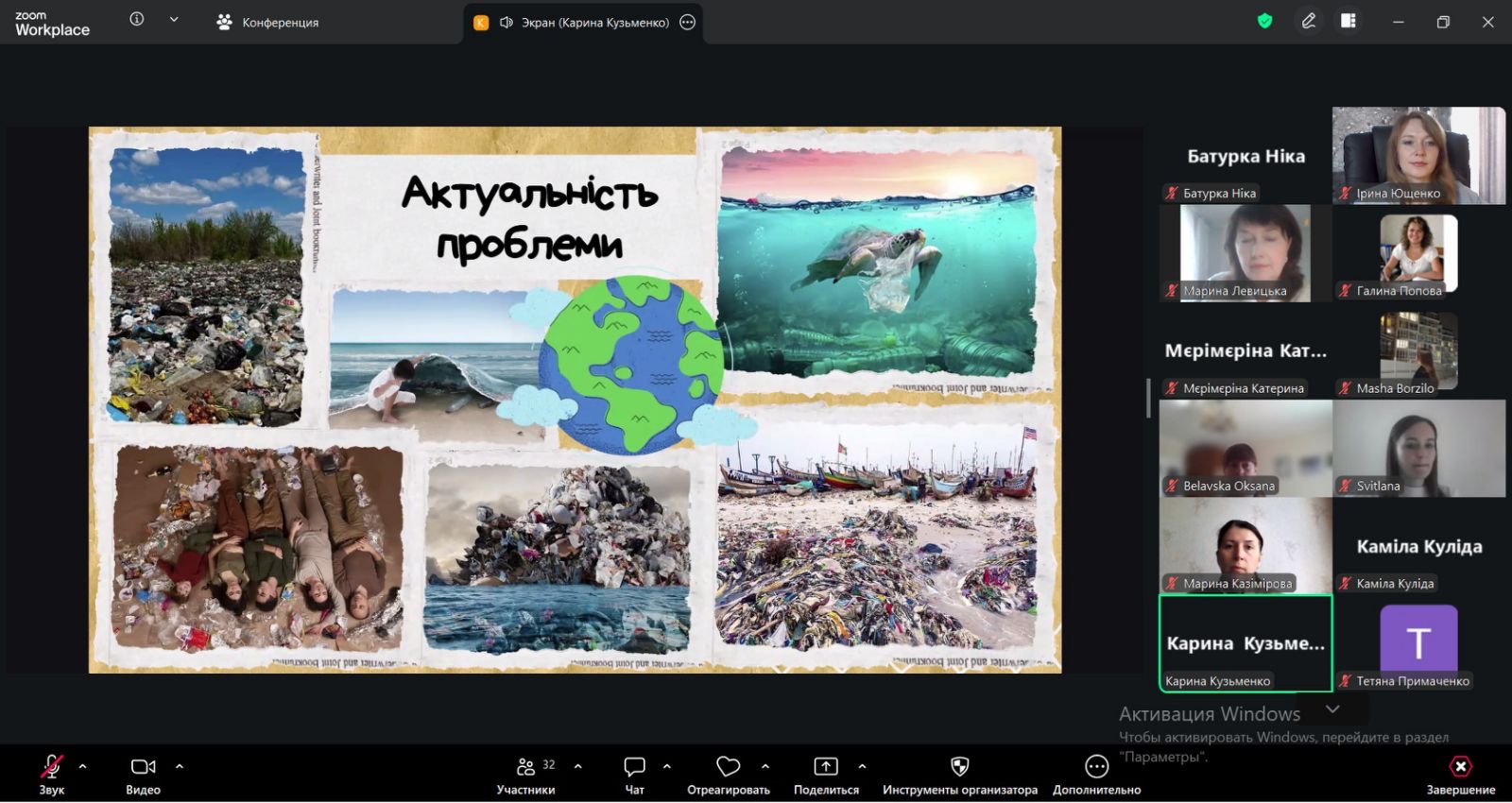Viewport: 1512px width, 803px height.
Task: Click the green encryption shield icon
Action: click(1264, 21)
